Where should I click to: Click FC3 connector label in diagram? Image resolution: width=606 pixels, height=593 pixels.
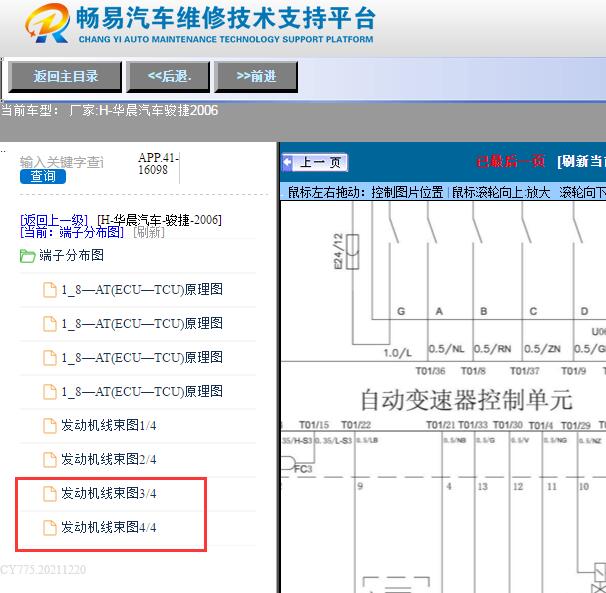point(303,469)
